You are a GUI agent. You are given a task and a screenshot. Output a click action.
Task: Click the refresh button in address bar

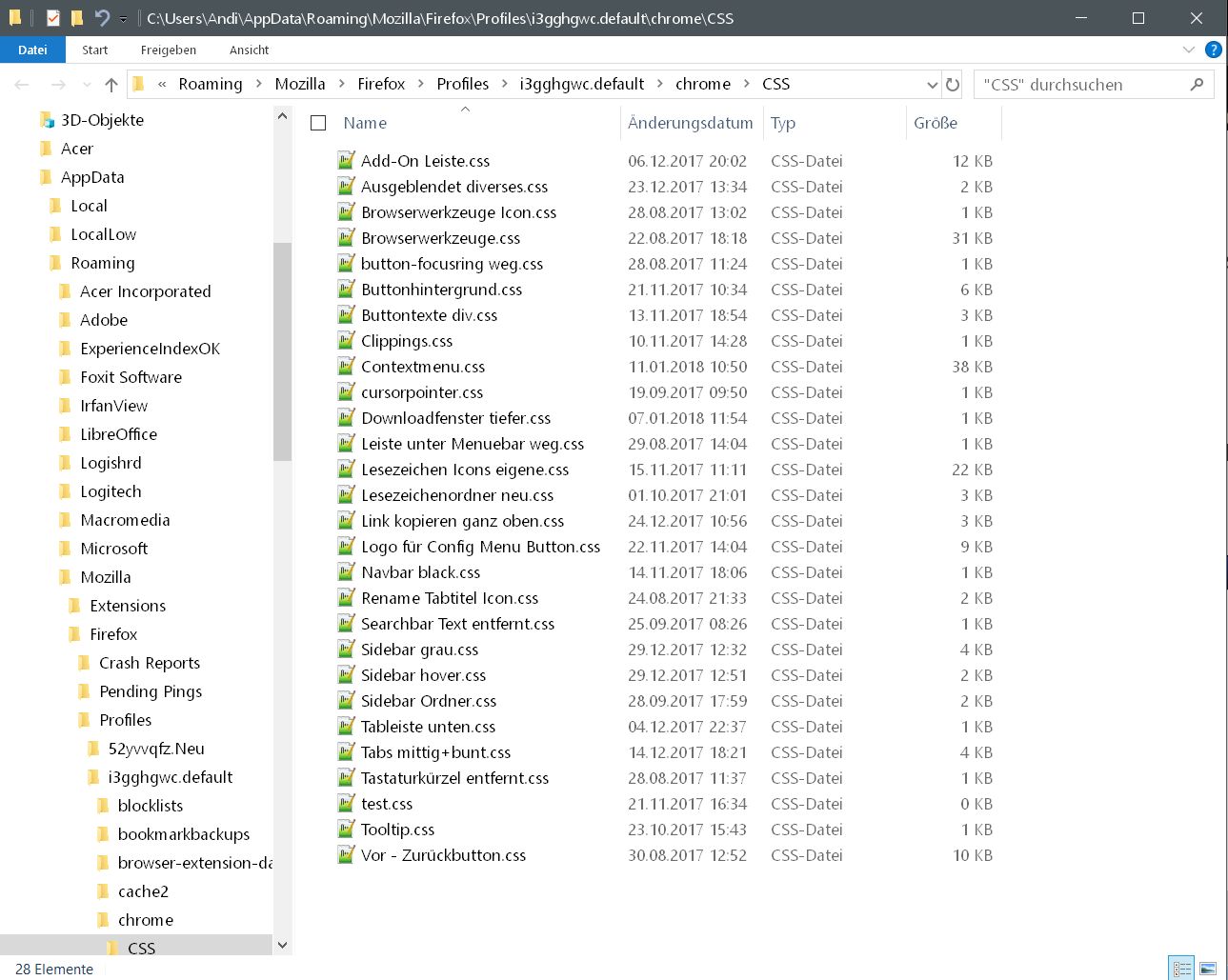pos(952,85)
